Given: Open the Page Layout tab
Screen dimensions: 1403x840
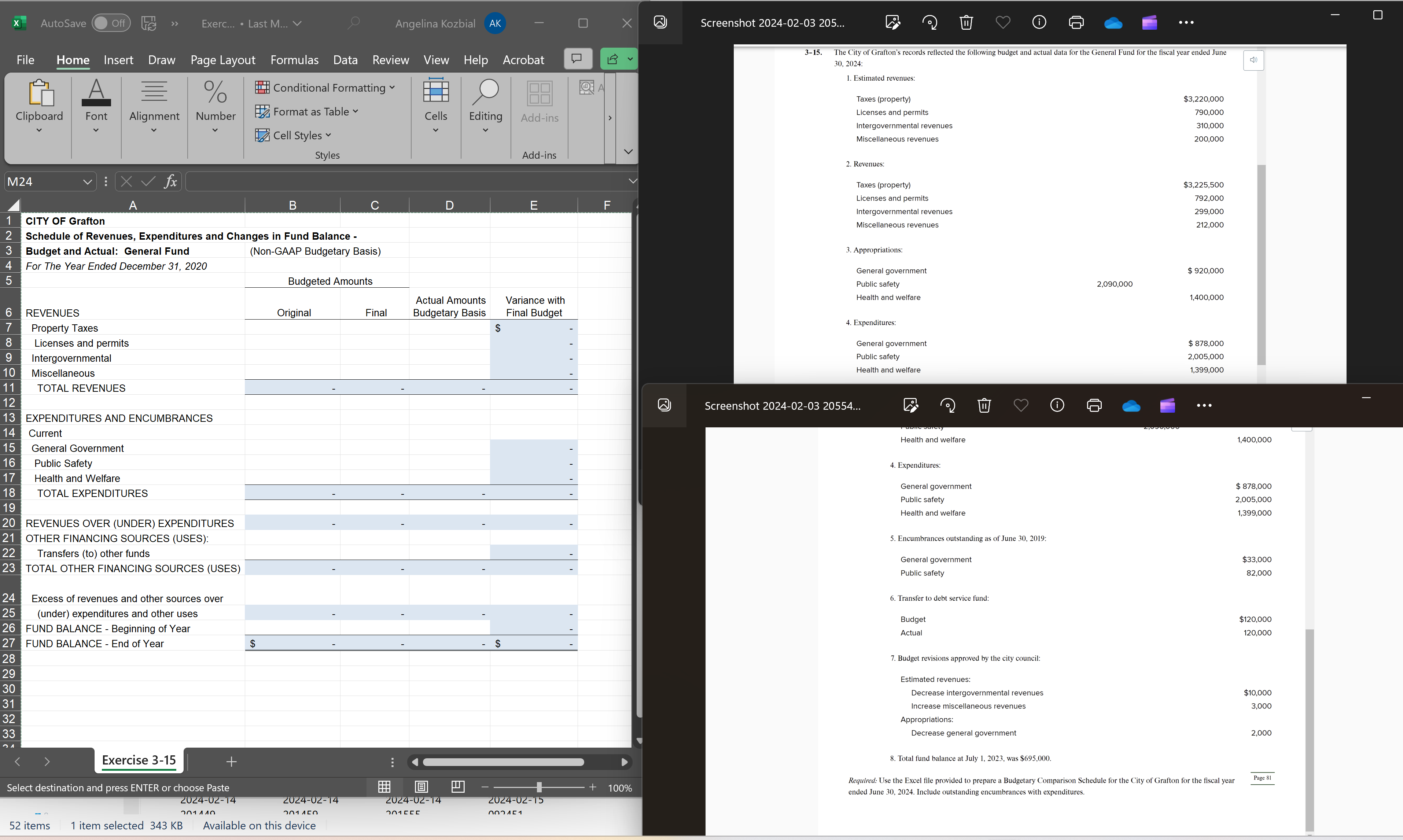Looking at the screenshot, I should point(222,60).
